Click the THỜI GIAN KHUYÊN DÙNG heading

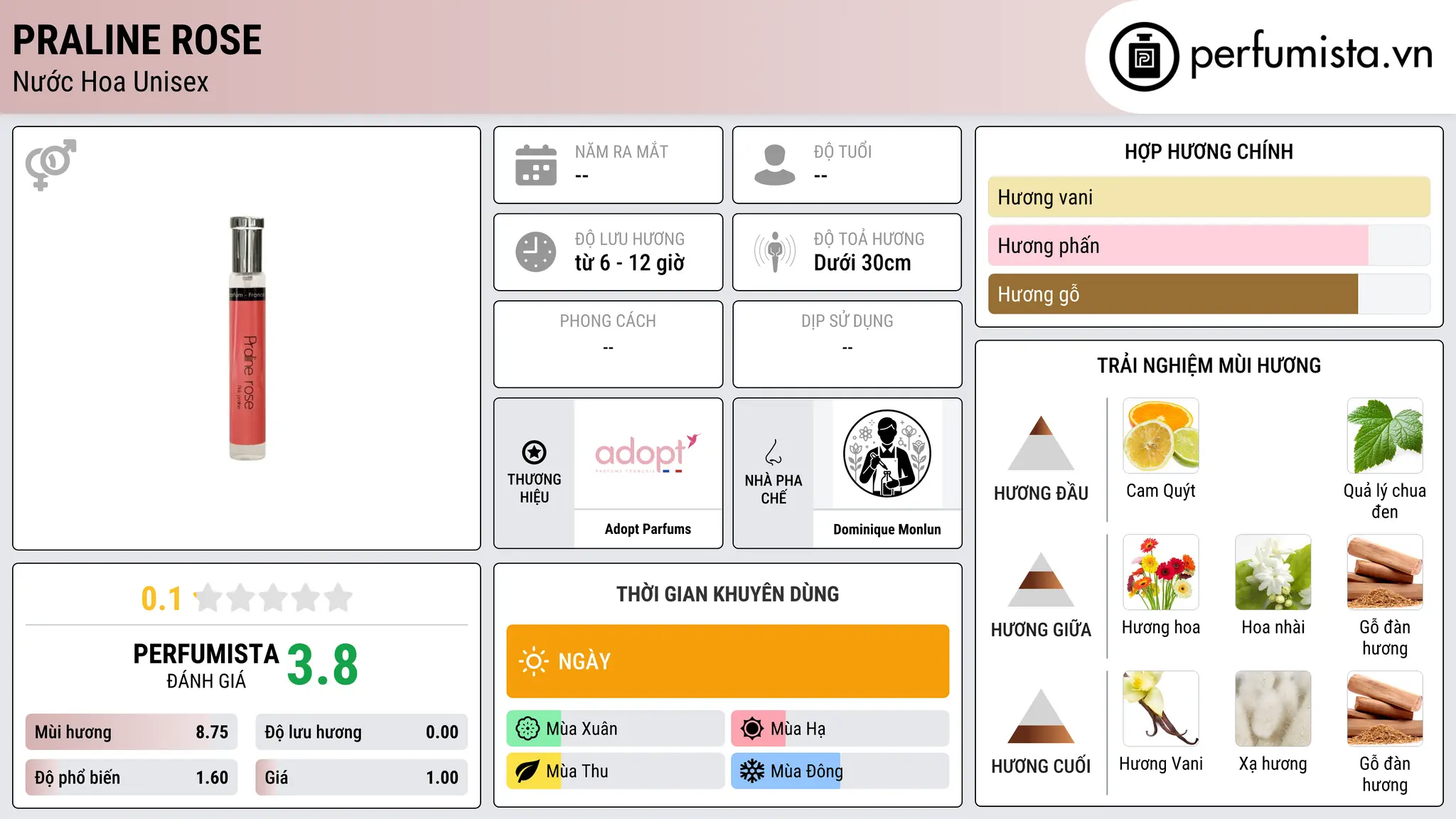728,594
